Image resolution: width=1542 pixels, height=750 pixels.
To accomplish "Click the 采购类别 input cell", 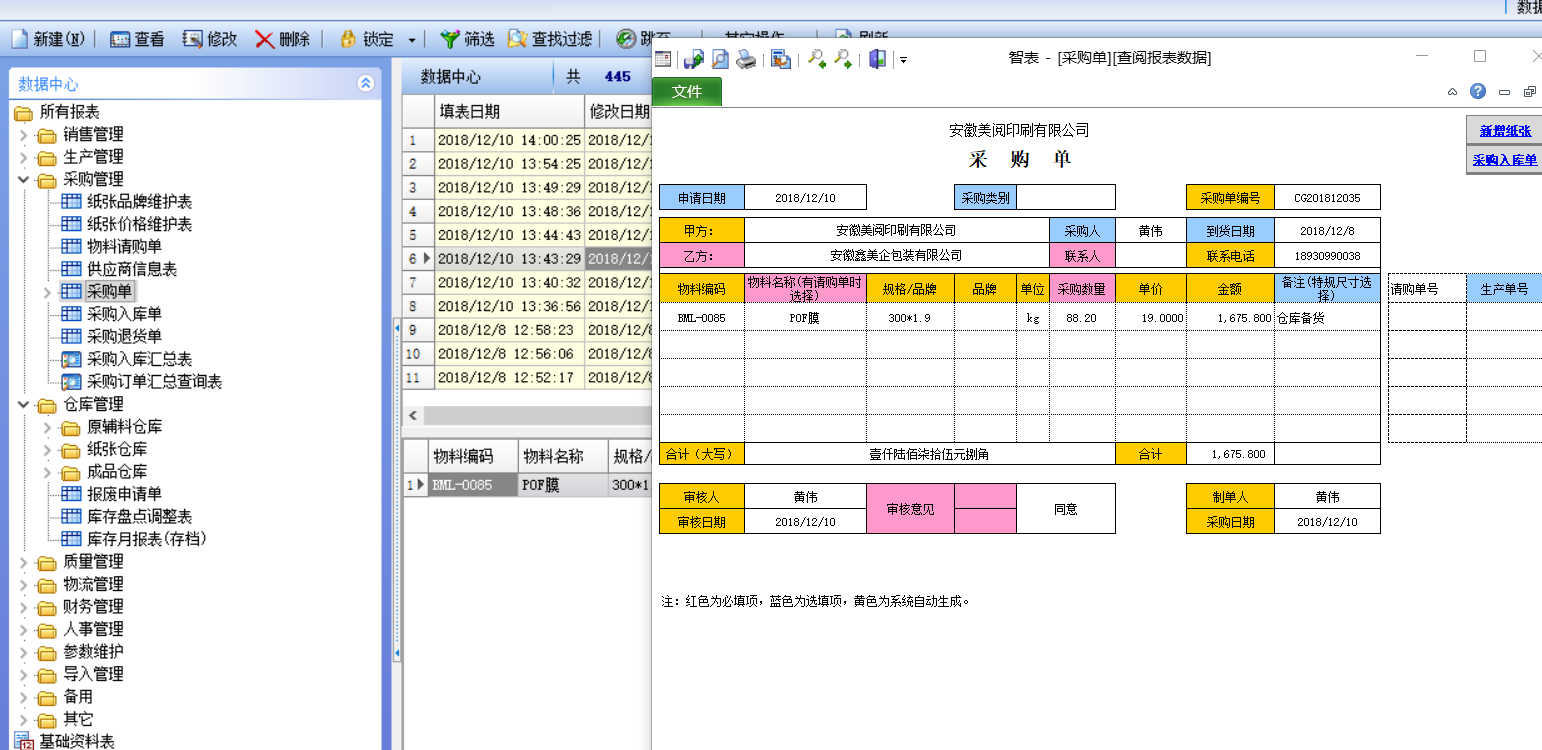I will 1065,198.
